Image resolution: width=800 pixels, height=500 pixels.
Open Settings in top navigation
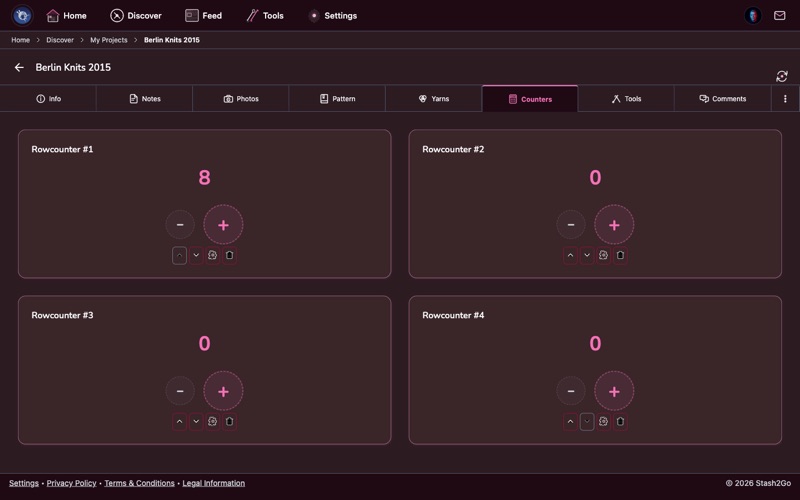click(333, 15)
